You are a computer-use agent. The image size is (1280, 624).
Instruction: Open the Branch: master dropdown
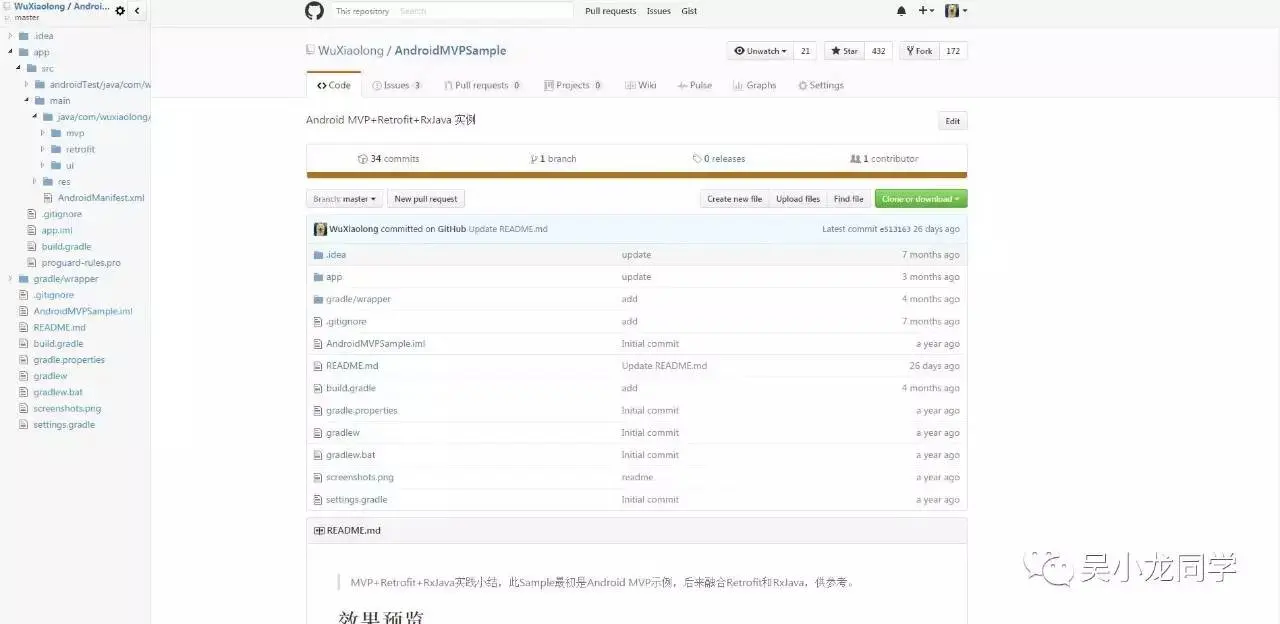point(344,199)
